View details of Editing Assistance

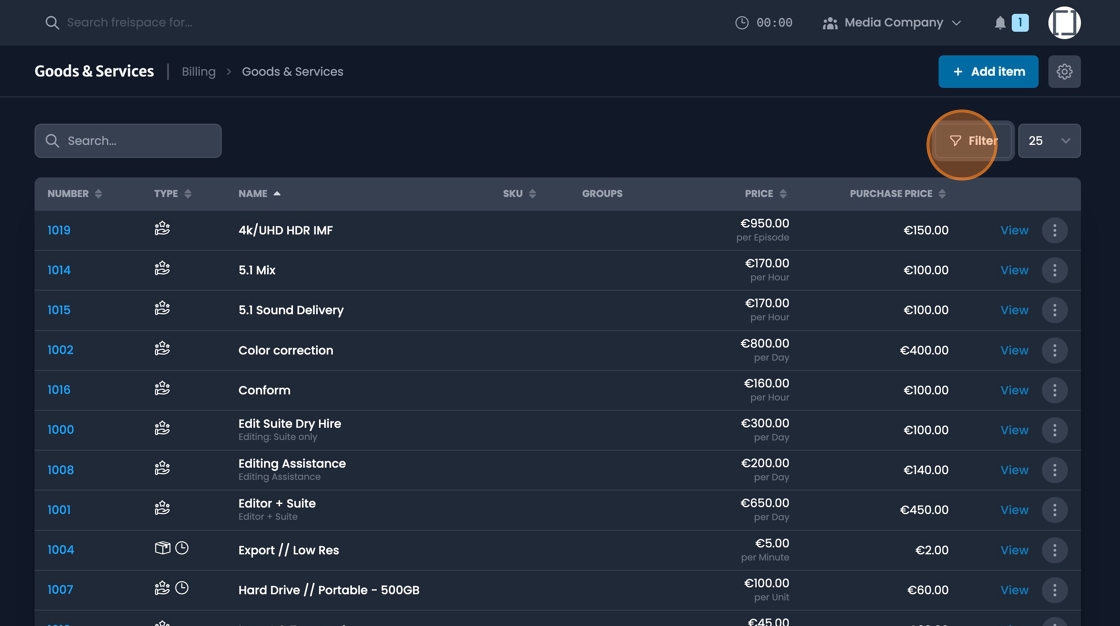click(1013, 469)
